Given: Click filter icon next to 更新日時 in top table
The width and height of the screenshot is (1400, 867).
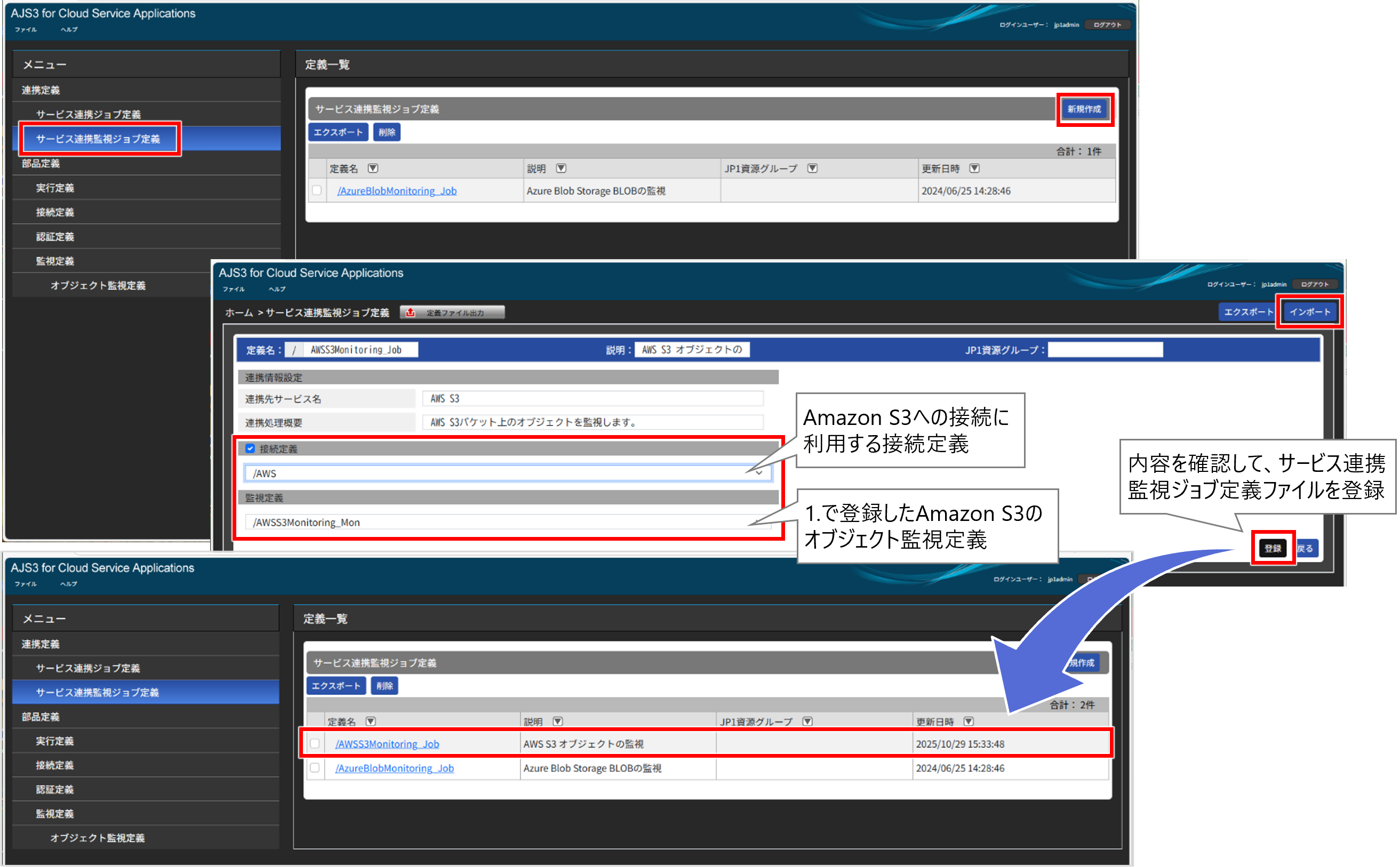Looking at the screenshot, I should click(x=974, y=168).
